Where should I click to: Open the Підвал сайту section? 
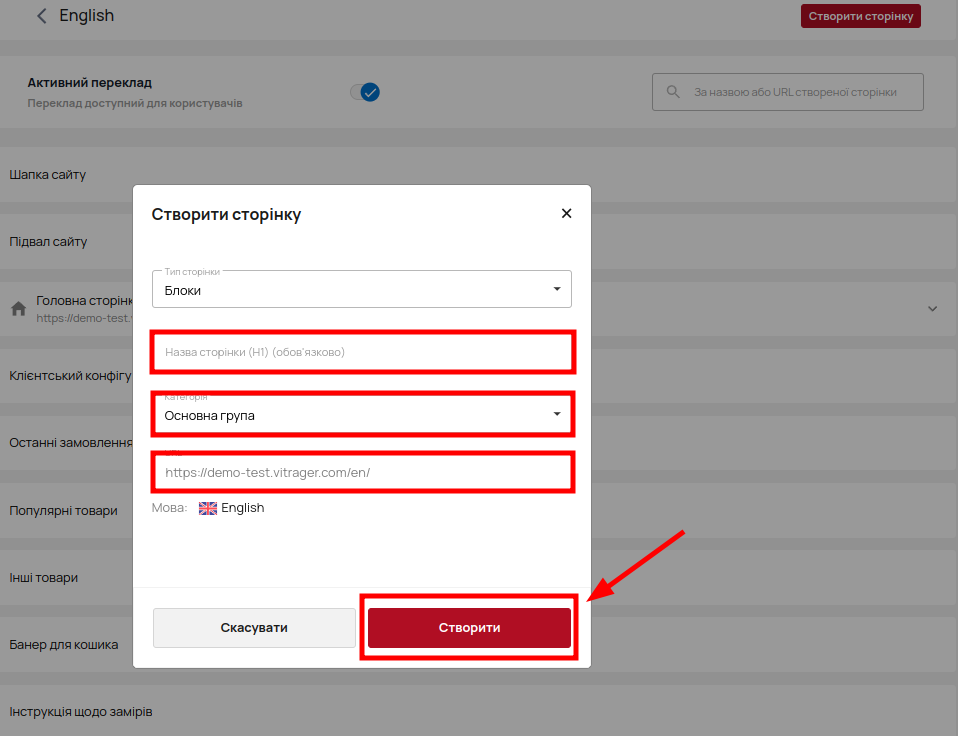(x=48, y=242)
